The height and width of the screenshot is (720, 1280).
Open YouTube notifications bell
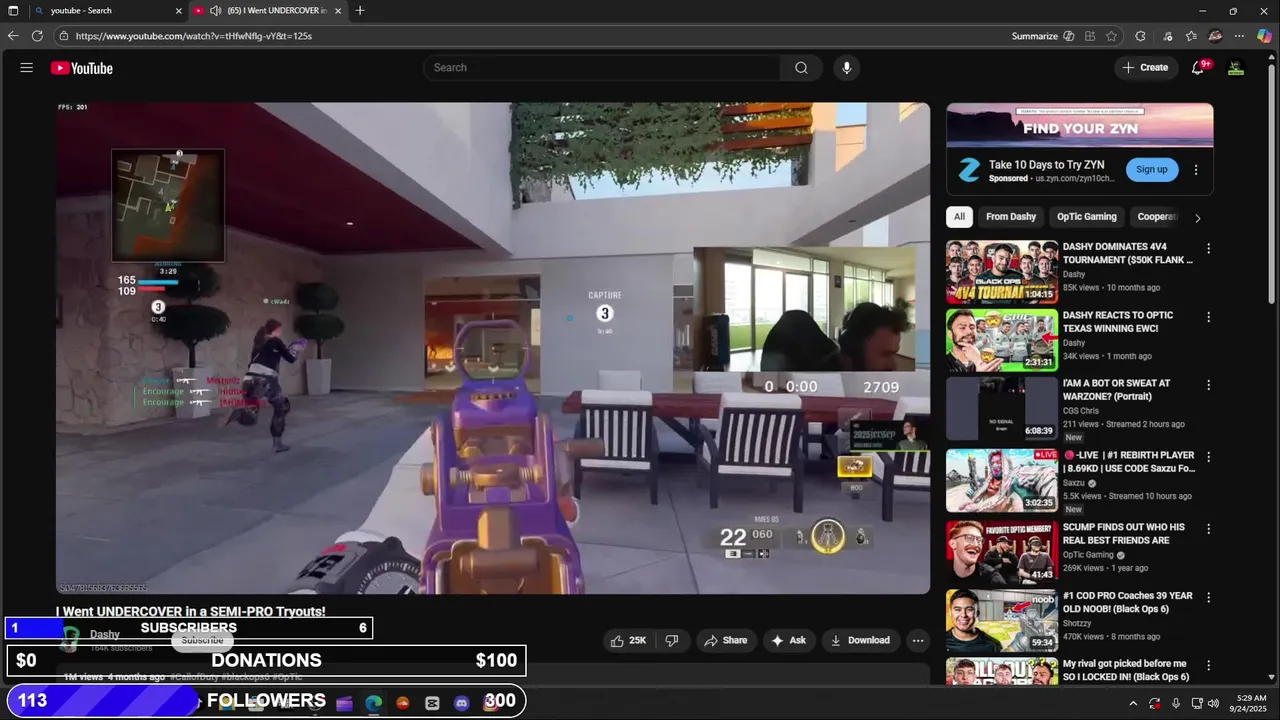pos(1198,68)
